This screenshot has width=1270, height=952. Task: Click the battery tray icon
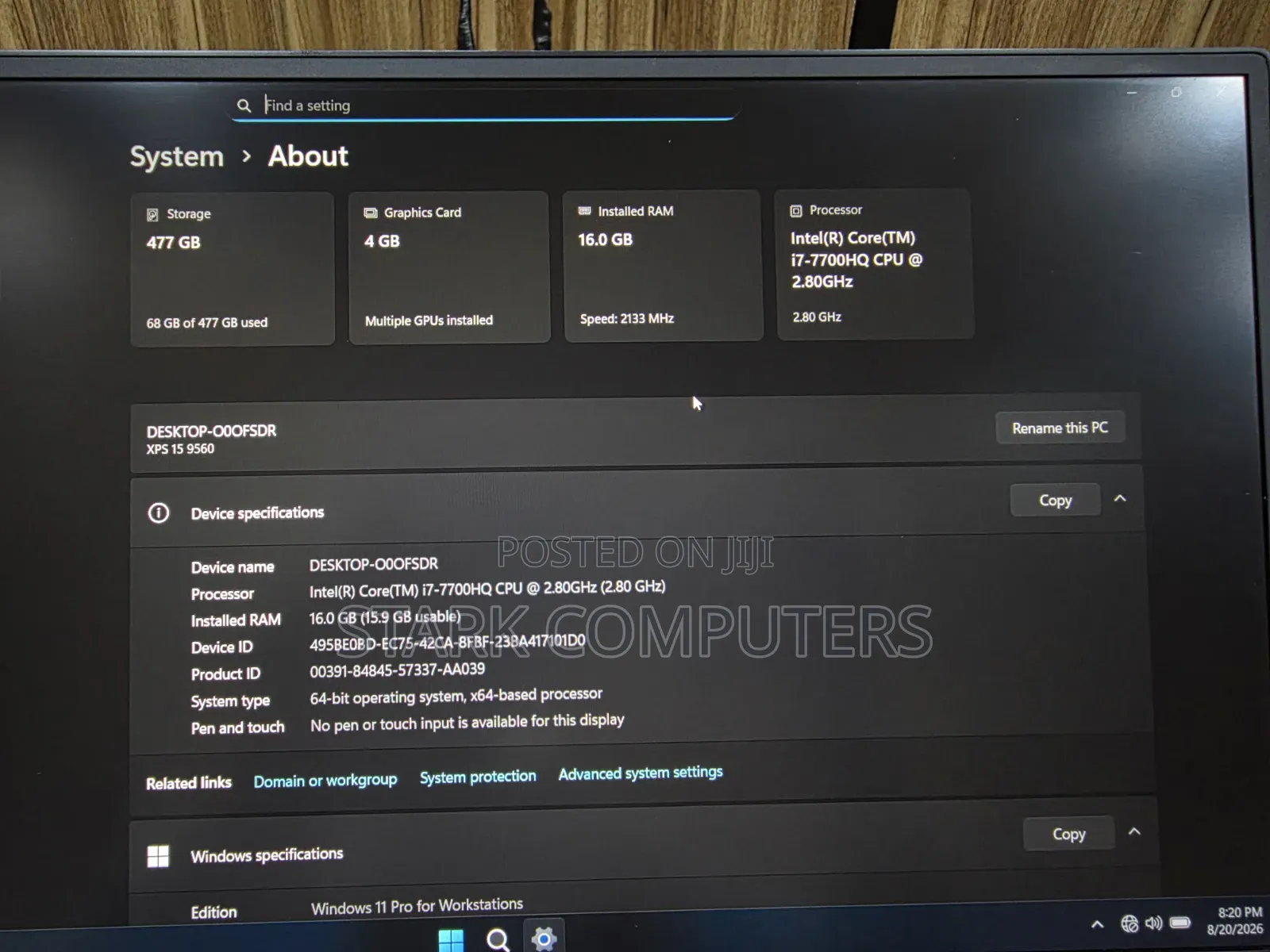(x=1180, y=922)
